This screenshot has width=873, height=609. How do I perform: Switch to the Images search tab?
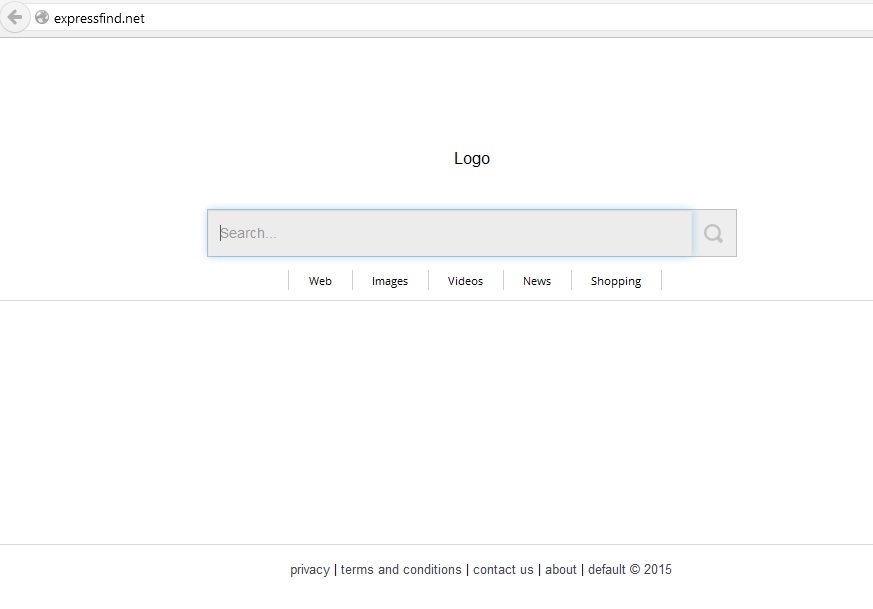390,281
